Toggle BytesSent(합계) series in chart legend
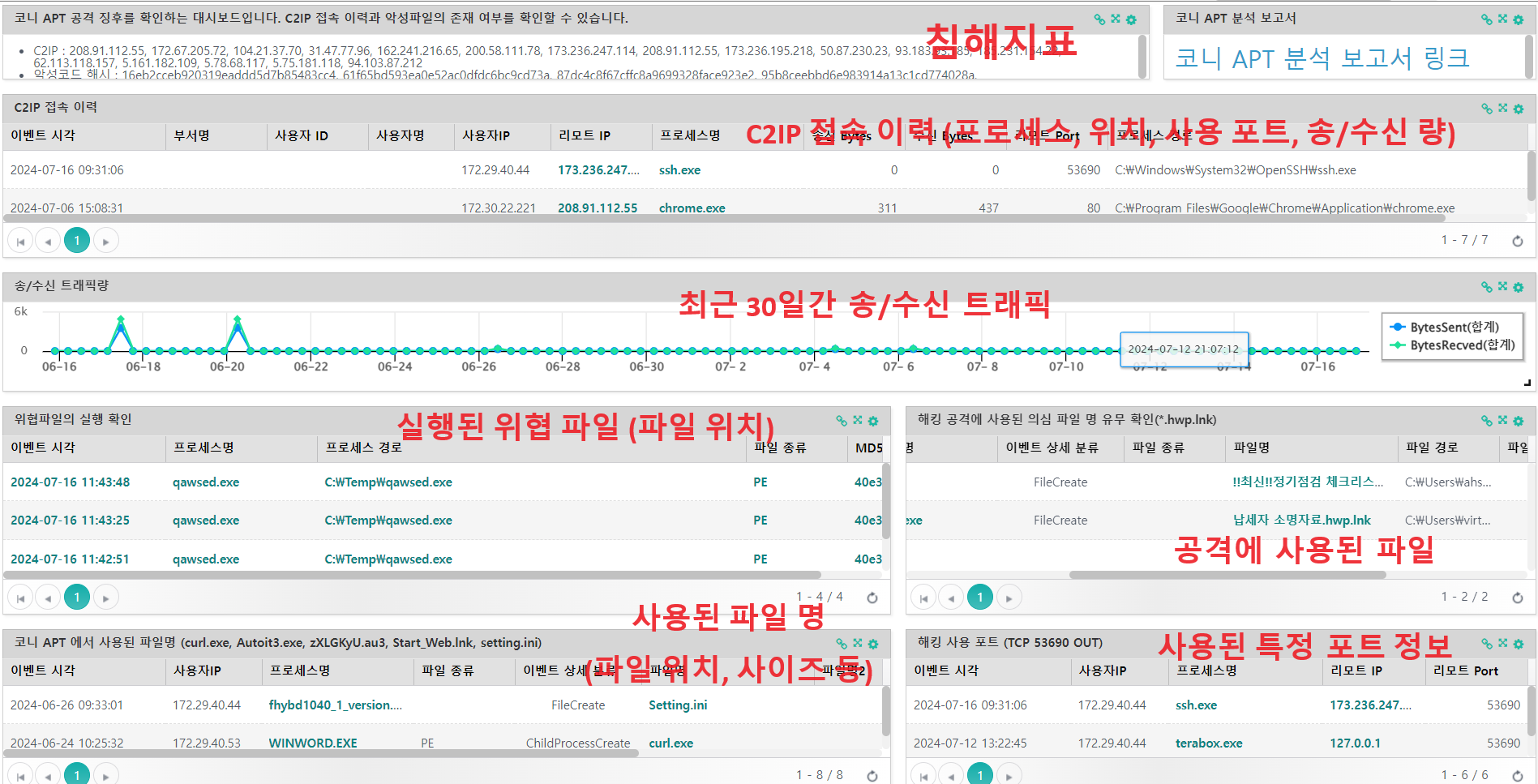Screen dimensions: 1538x784 (x=1446, y=327)
